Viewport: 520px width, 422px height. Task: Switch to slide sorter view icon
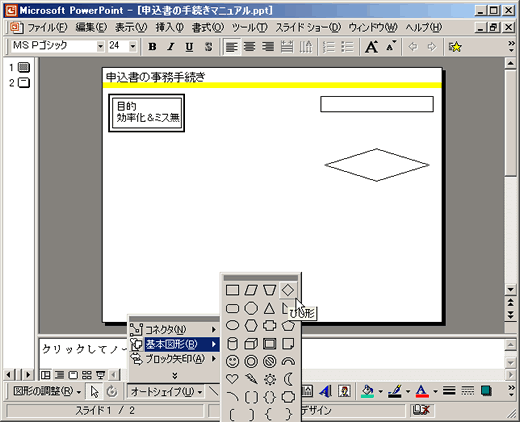click(87, 375)
